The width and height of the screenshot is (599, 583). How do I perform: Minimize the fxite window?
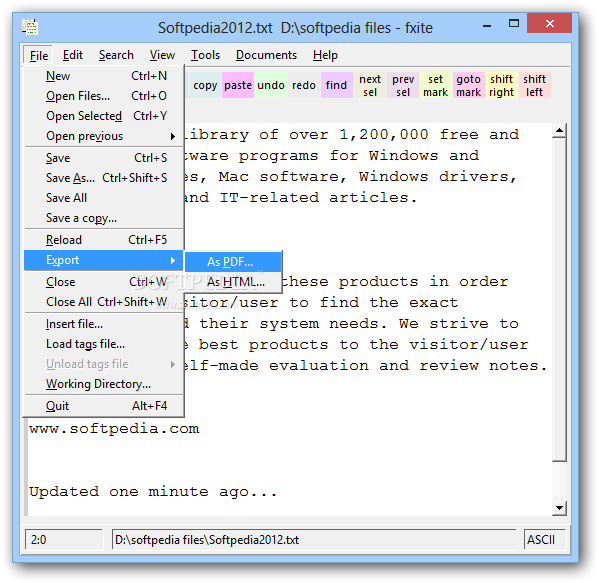pos(487,26)
